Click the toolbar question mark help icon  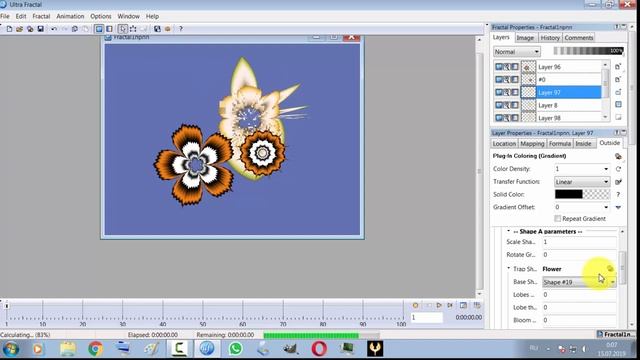pyautogui.click(x=181, y=29)
